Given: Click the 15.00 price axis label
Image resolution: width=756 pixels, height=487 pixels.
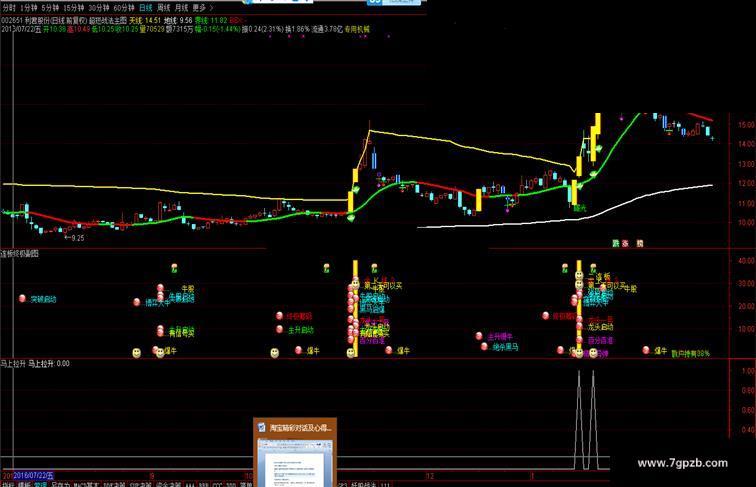Looking at the screenshot, I should click(746, 125).
